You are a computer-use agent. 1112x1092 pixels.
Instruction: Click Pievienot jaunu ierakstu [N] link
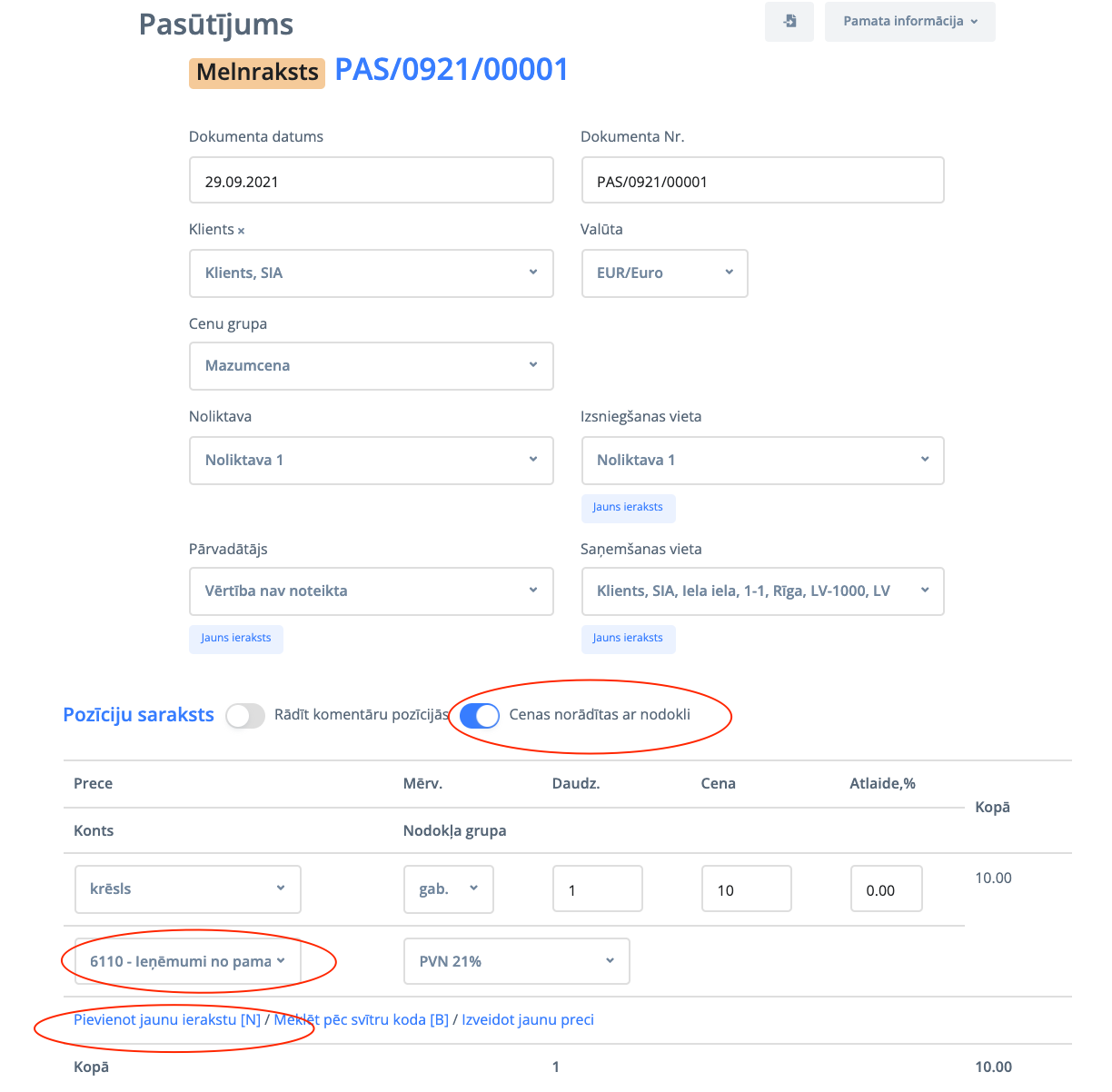click(167, 1020)
